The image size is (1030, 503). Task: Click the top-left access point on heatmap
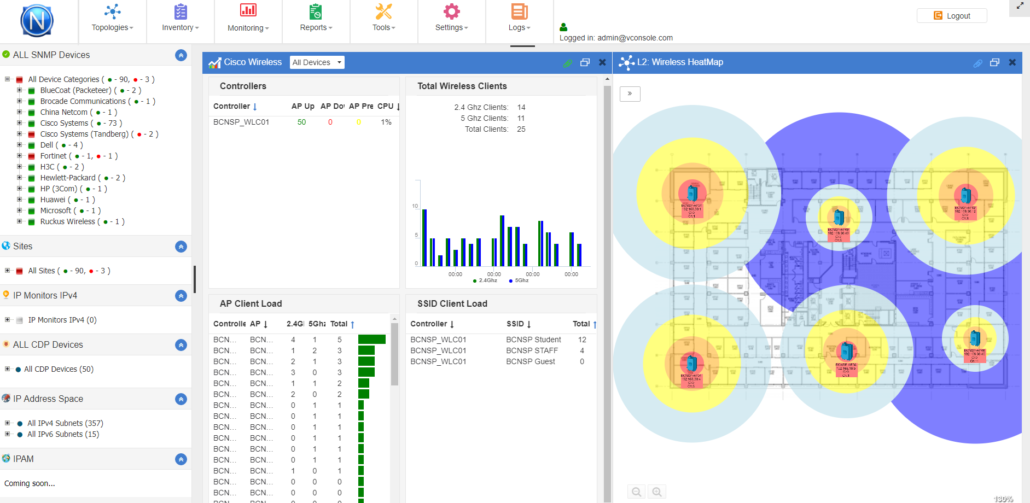point(691,193)
